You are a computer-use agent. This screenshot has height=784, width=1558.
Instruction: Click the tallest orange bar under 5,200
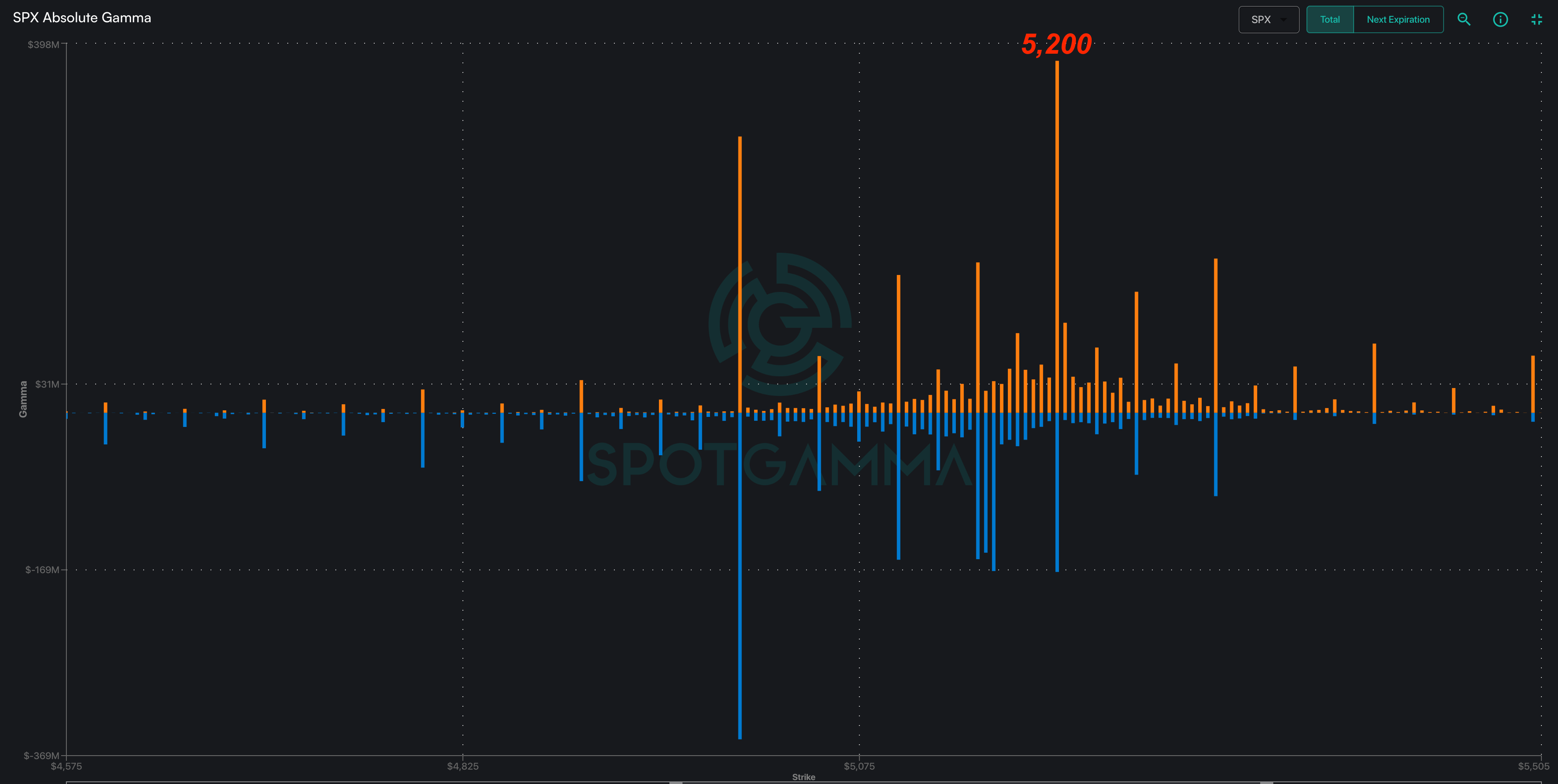[1057, 236]
